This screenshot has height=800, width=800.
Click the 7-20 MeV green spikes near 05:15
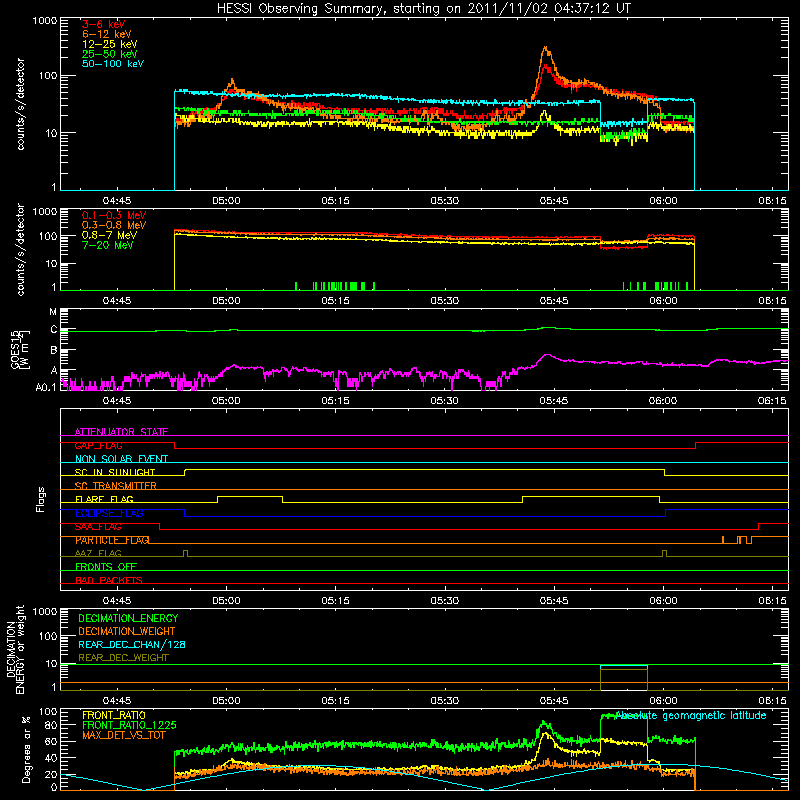coord(336,286)
